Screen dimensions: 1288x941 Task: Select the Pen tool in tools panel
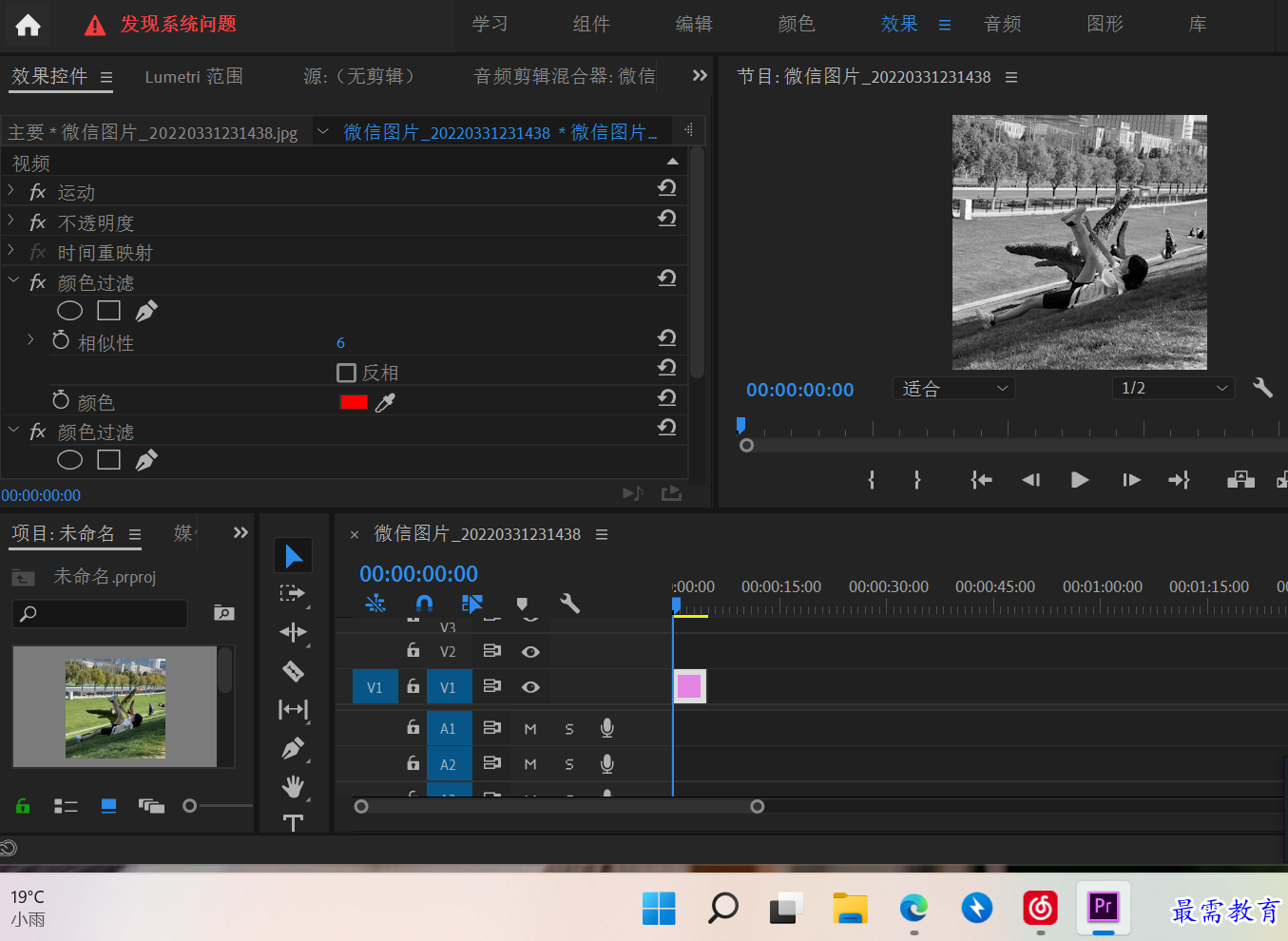(x=293, y=748)
